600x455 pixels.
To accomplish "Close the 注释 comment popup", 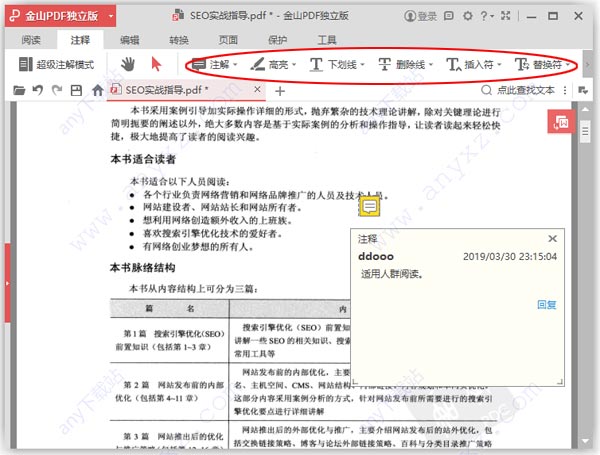I will click(552, 239).
